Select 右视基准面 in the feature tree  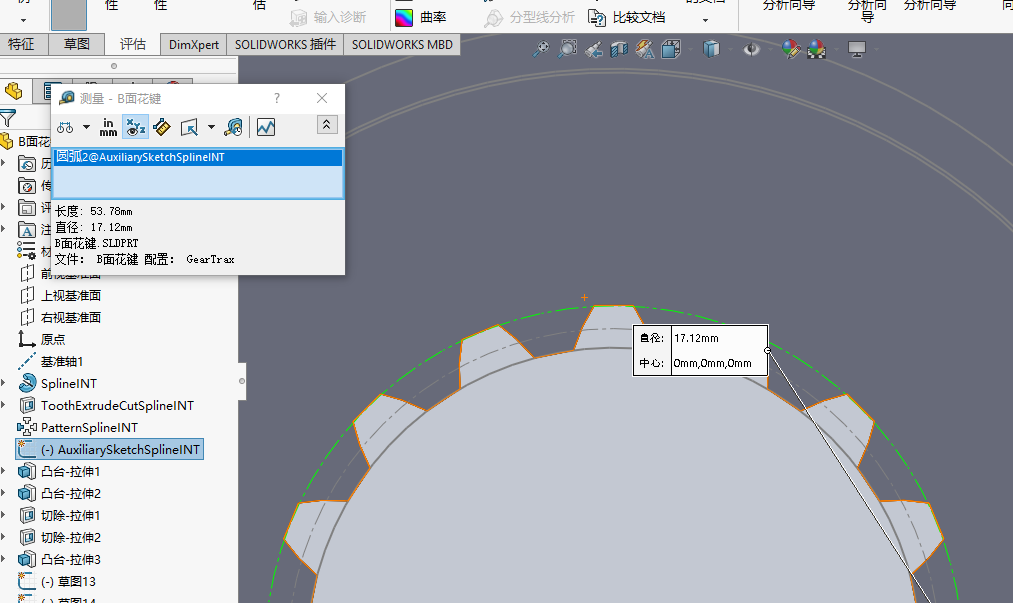[x=70, y=317]
